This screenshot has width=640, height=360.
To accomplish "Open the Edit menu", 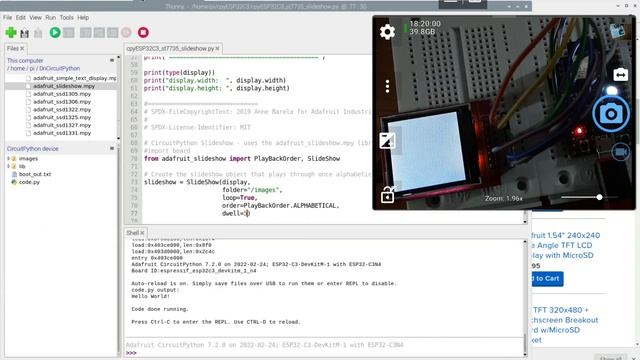I will click(21, 18).
